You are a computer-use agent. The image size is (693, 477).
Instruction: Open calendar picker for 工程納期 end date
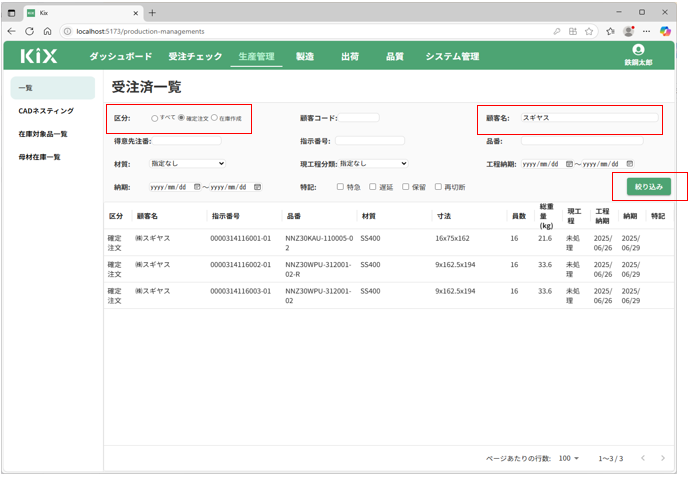coord(630,164)
